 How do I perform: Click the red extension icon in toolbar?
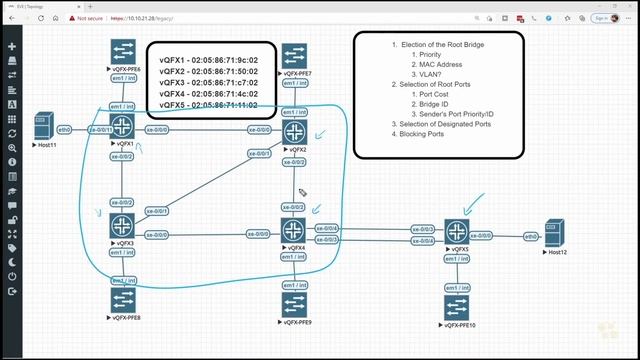click(x=520, y=19)
